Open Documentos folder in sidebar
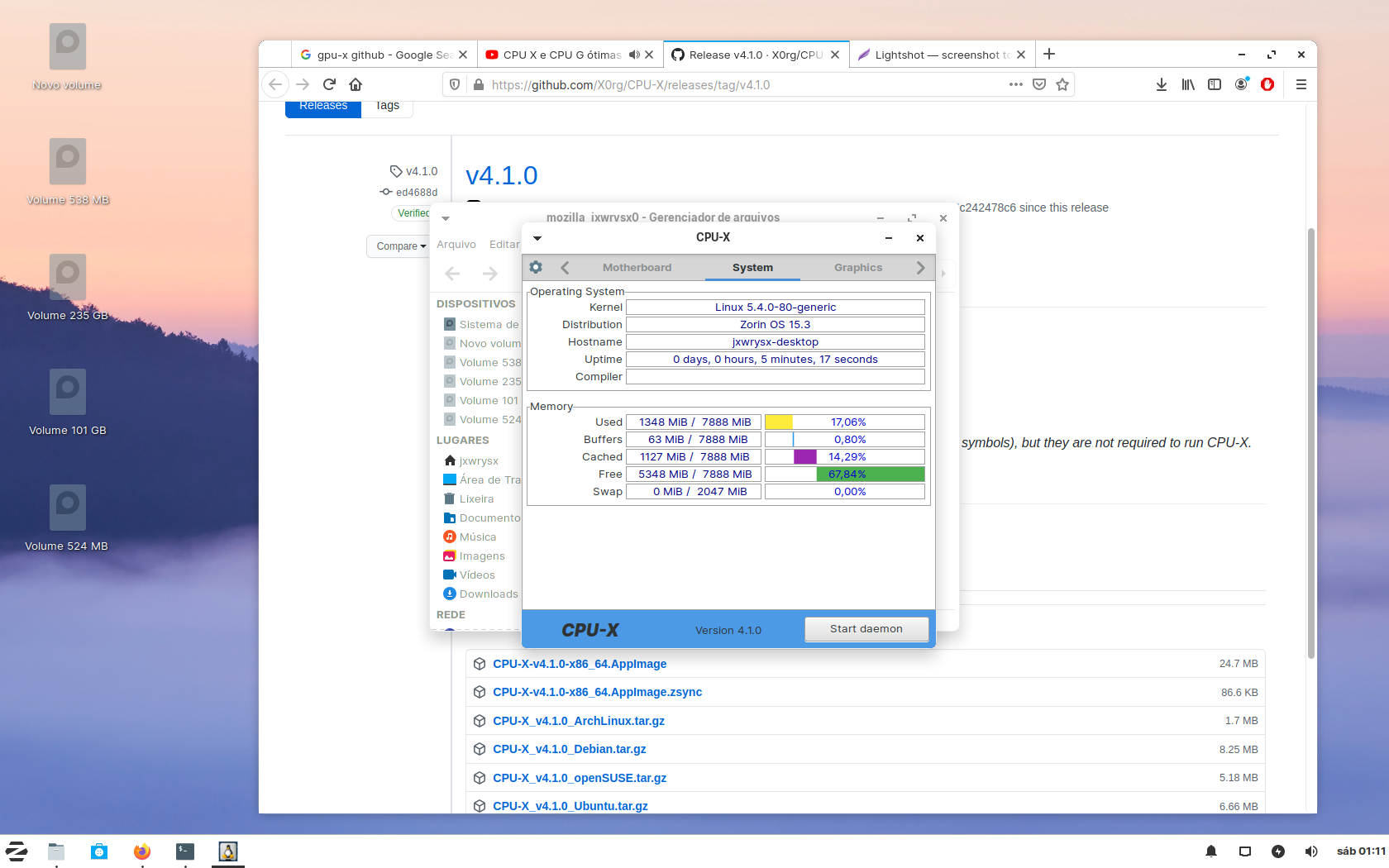 click(x=489, y=518)
